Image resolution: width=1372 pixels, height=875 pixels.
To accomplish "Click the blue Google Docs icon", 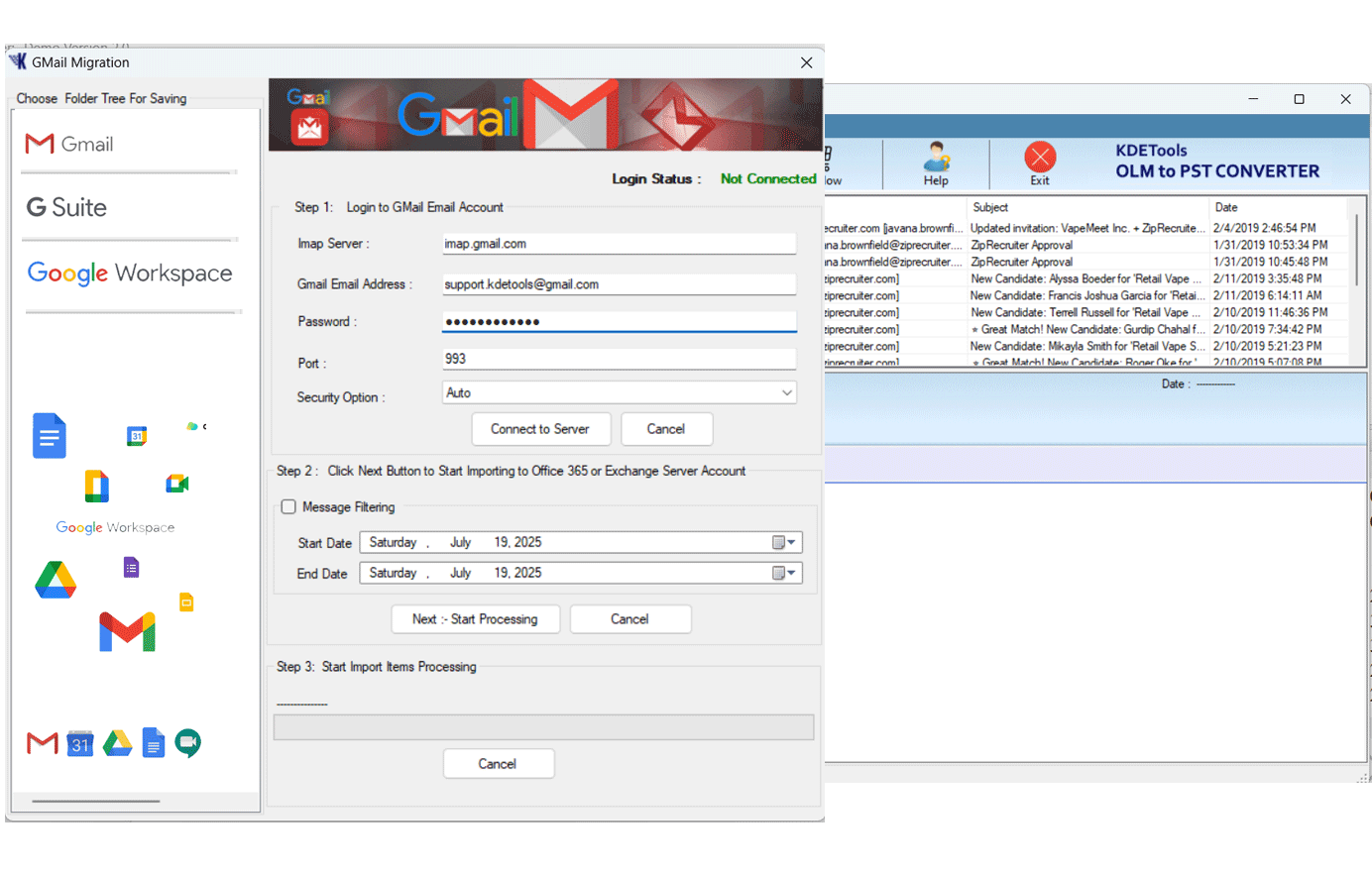I will [x=50, y=436].
